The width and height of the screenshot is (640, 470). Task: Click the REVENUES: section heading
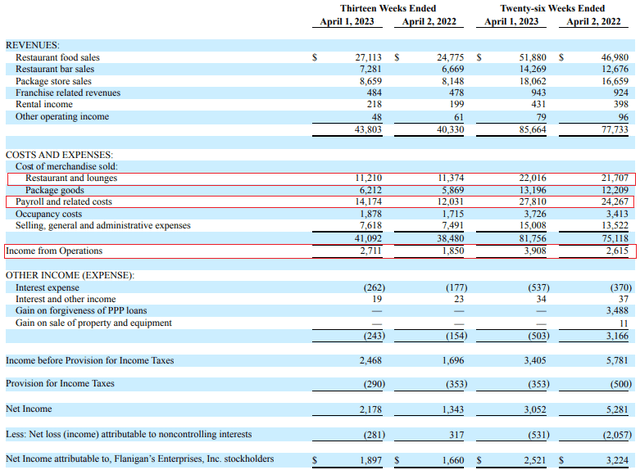[x=33, y=45]
